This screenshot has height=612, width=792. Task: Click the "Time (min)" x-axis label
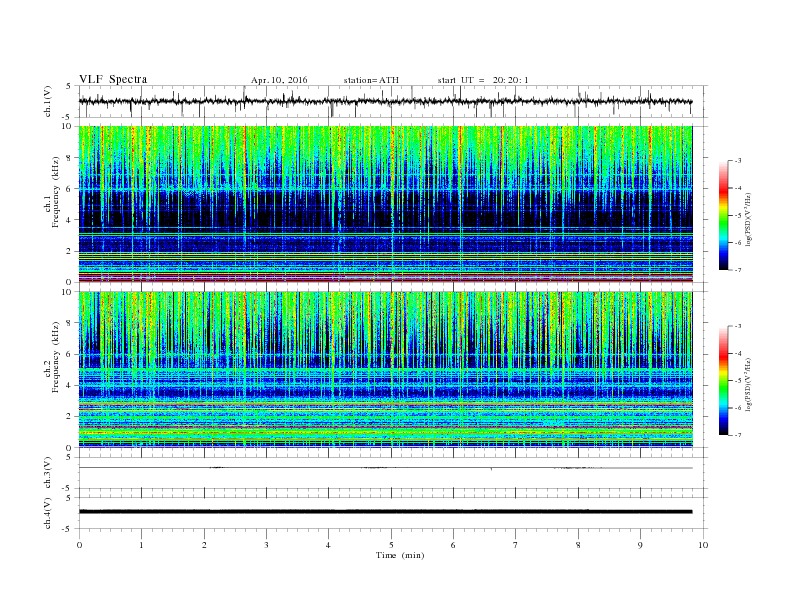[x=400, y=555]
